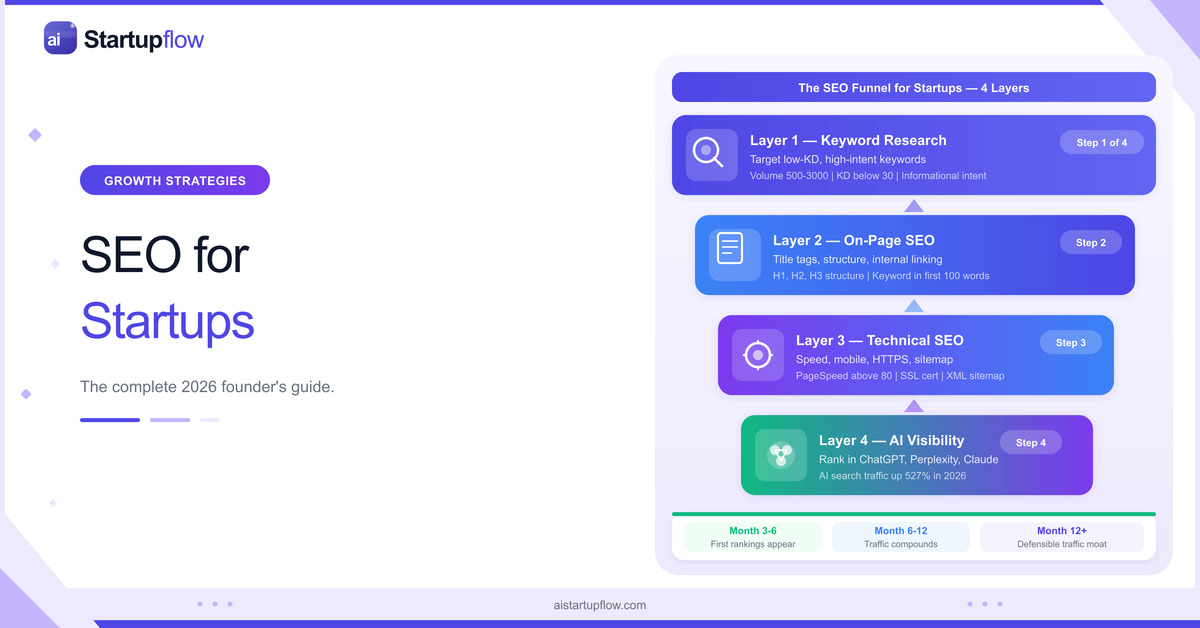Click the Growth Strategies pill button
This screenshot has width=1200, height=628.
pos(175,180)
